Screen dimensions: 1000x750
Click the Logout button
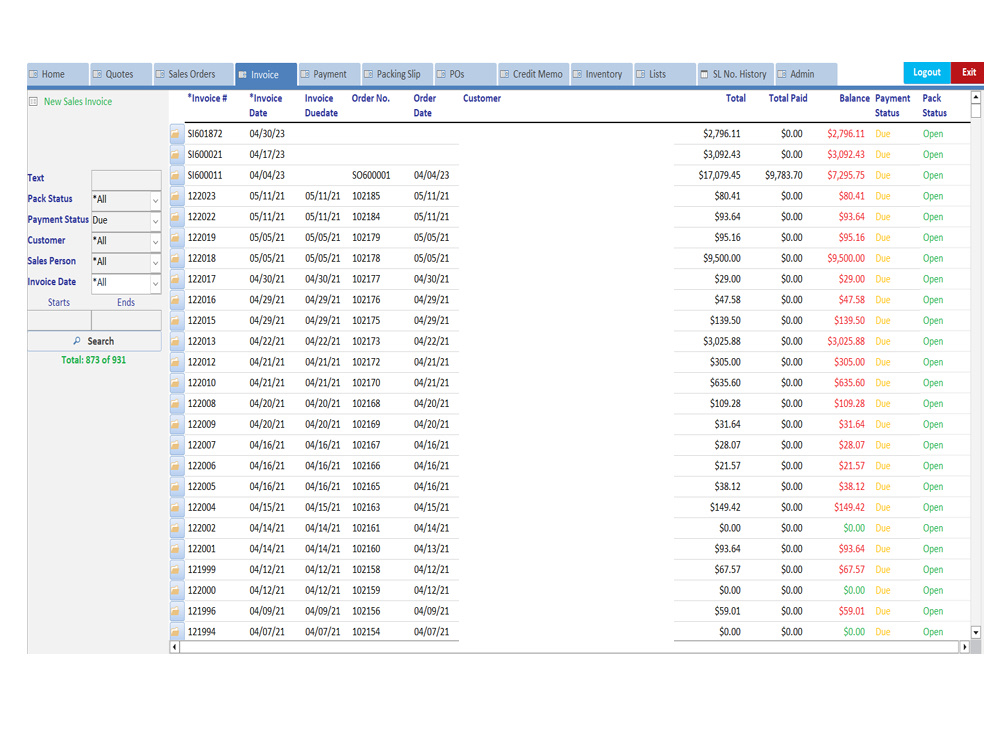coord(927,73)
